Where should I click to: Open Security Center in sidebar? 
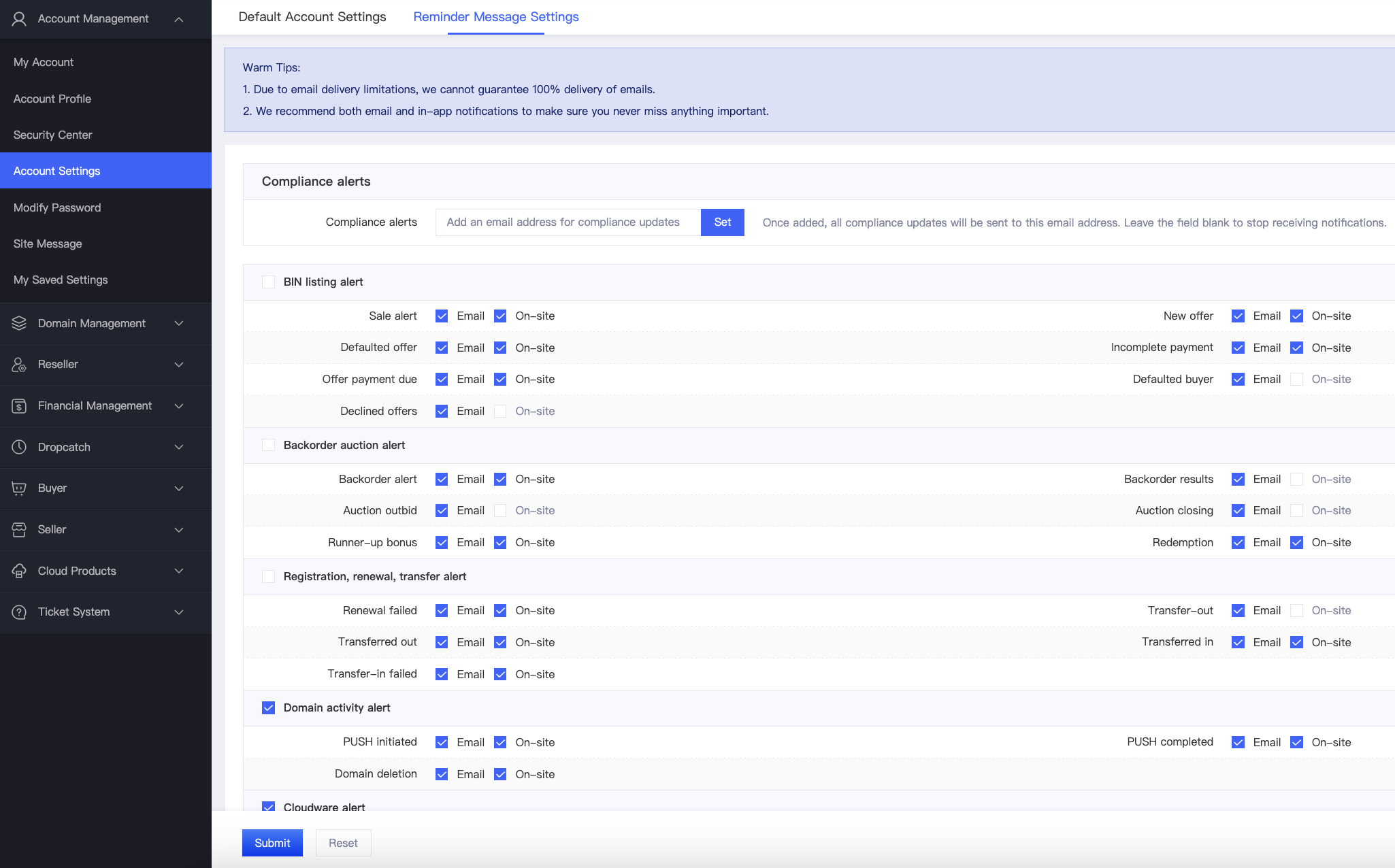(x=52, y=135)
